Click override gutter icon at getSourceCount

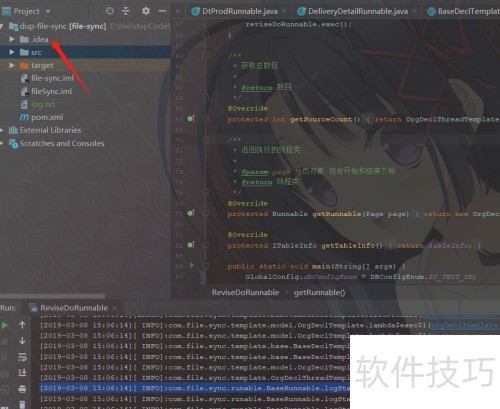(x=191, y=119)
